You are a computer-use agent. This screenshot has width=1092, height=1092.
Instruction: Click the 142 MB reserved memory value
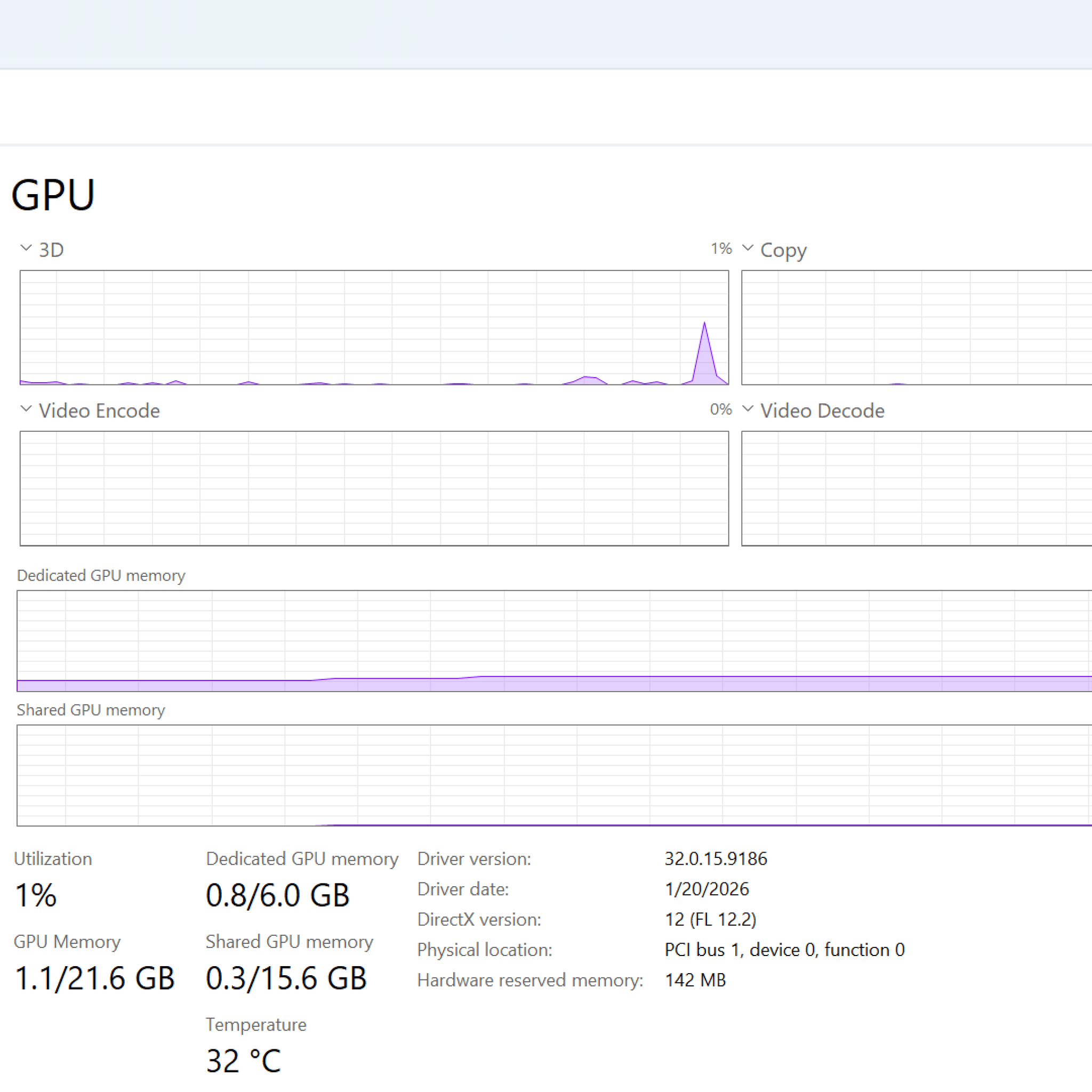click(x=695, y=980)
